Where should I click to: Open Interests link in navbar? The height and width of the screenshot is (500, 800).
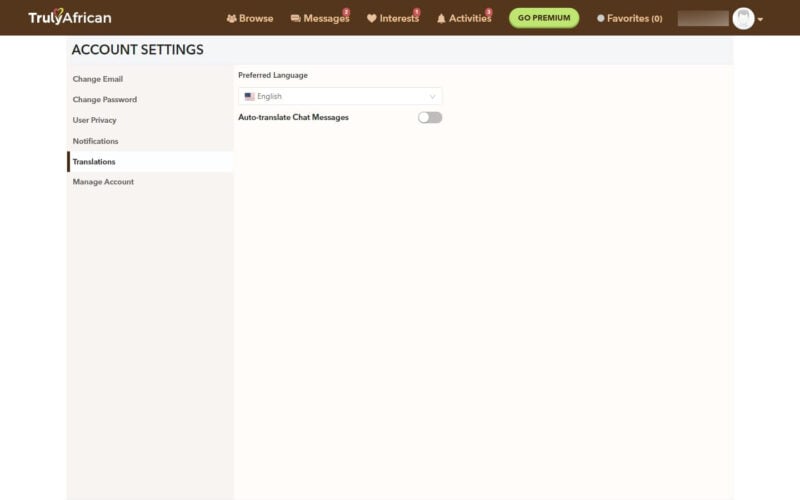point(399,18)
